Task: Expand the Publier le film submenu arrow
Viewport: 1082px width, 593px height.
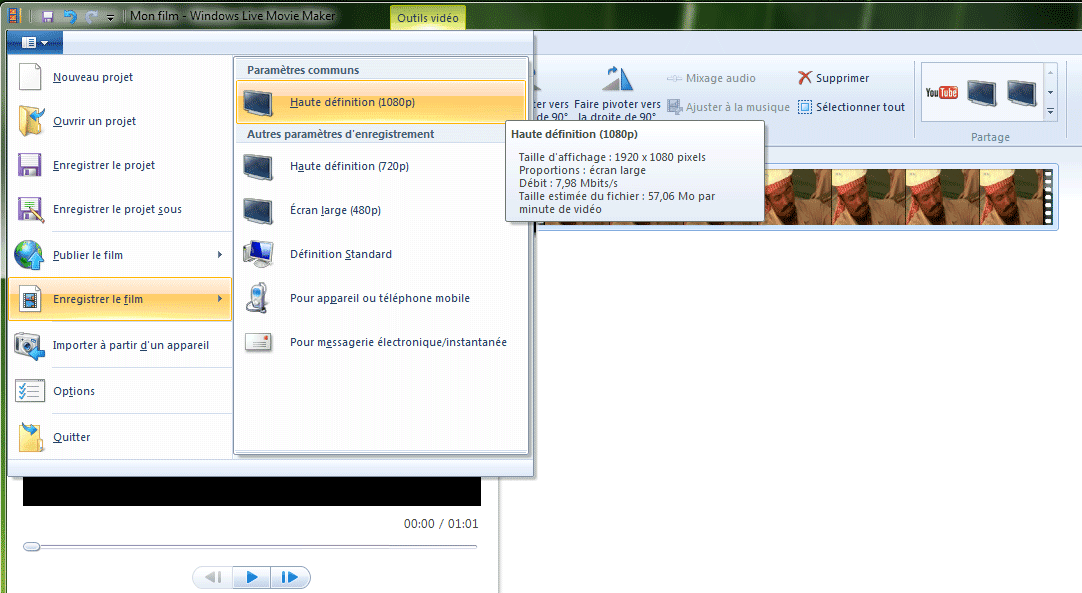Action: [220, 255]
